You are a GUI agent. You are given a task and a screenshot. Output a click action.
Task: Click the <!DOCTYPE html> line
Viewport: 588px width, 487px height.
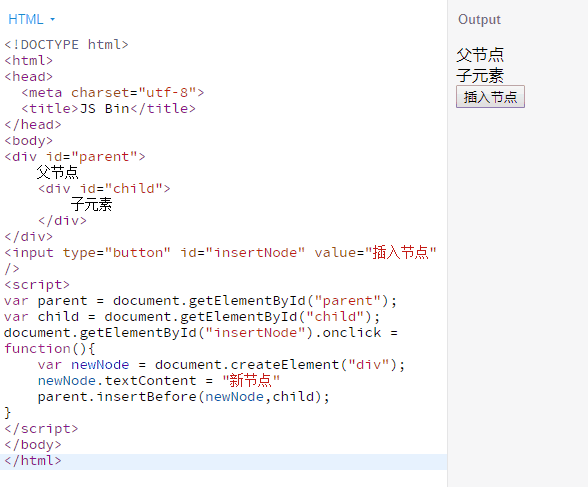[x=66, y=45]
